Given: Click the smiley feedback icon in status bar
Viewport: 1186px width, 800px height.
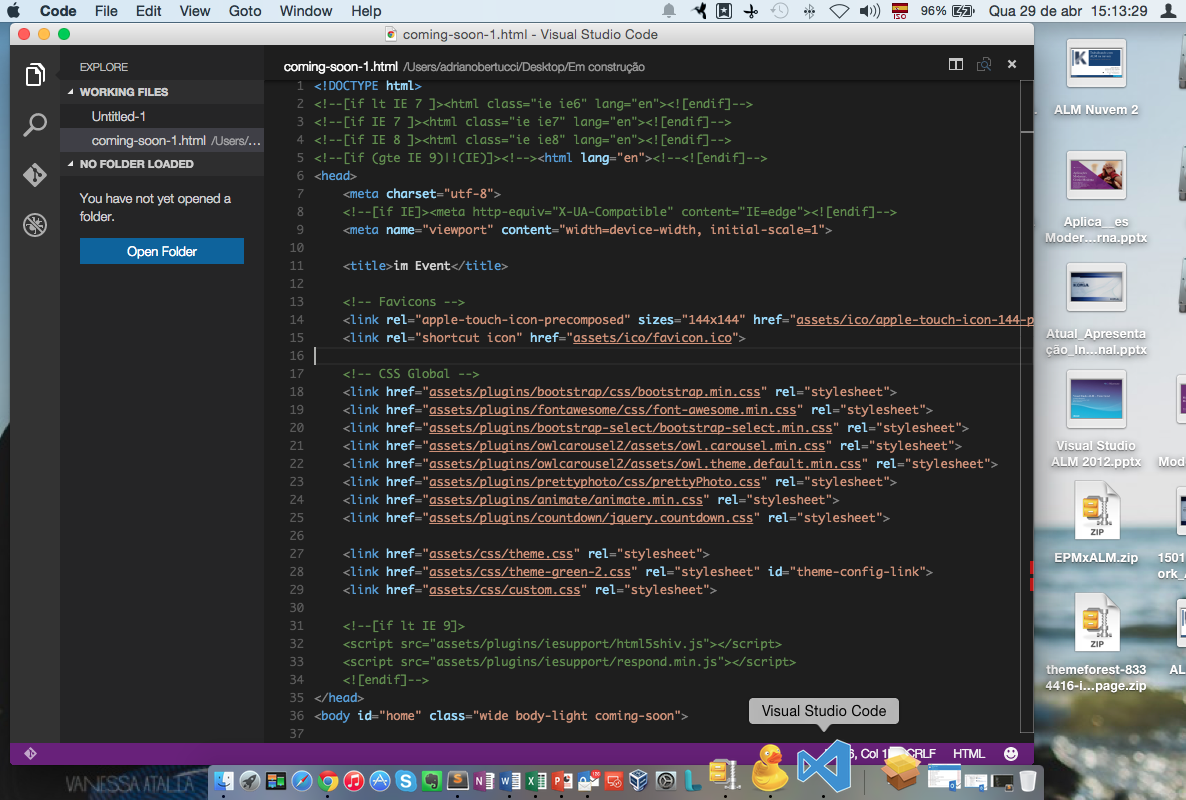Looking at the screenshot, I should [x=1011, y=753].
